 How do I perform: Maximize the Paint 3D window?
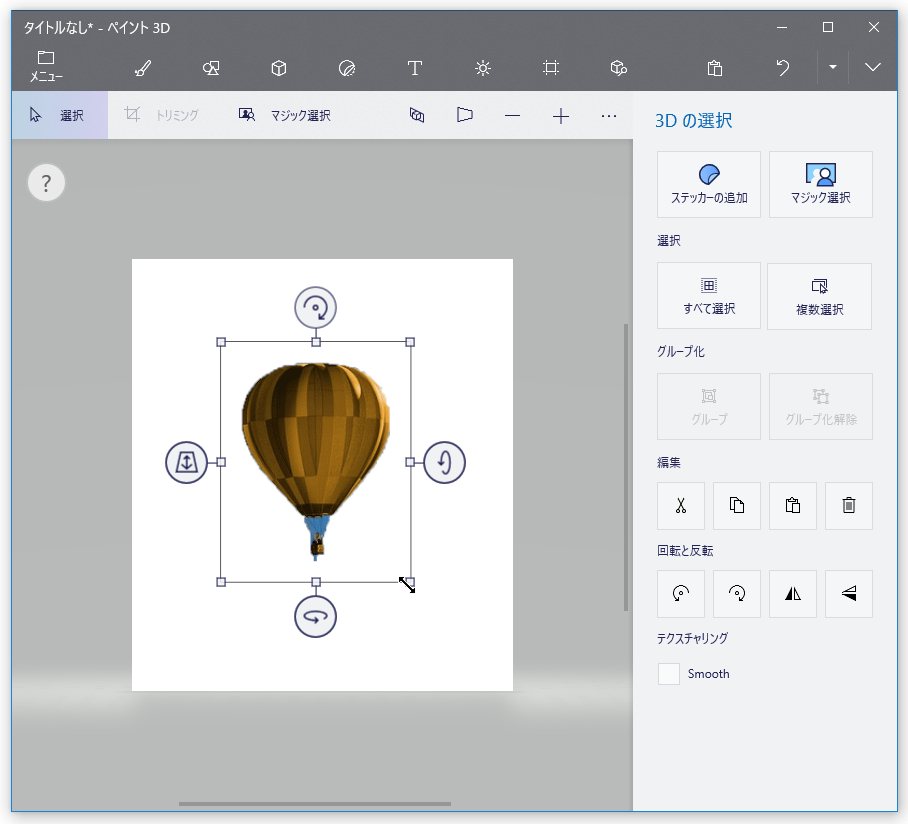pos(828,27)
